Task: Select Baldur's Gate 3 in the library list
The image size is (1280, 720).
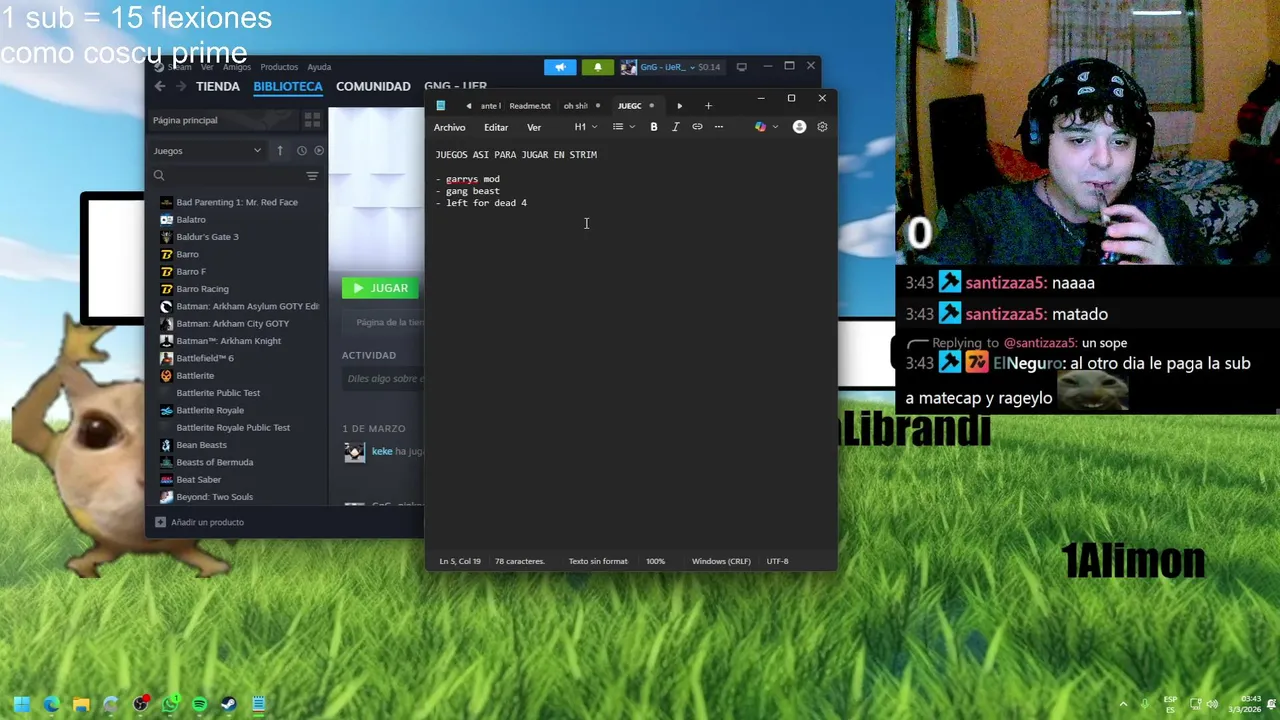Action: tap(207, 237)
